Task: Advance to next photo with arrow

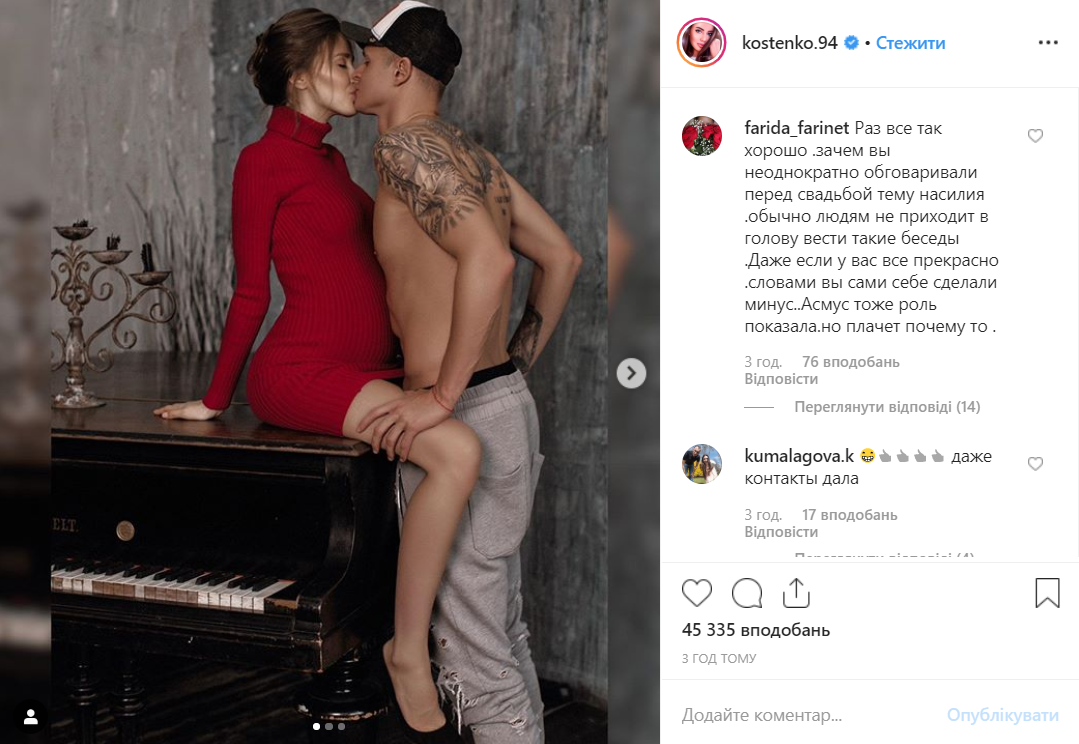Action: pyautogui.click(x=631, y=373)
